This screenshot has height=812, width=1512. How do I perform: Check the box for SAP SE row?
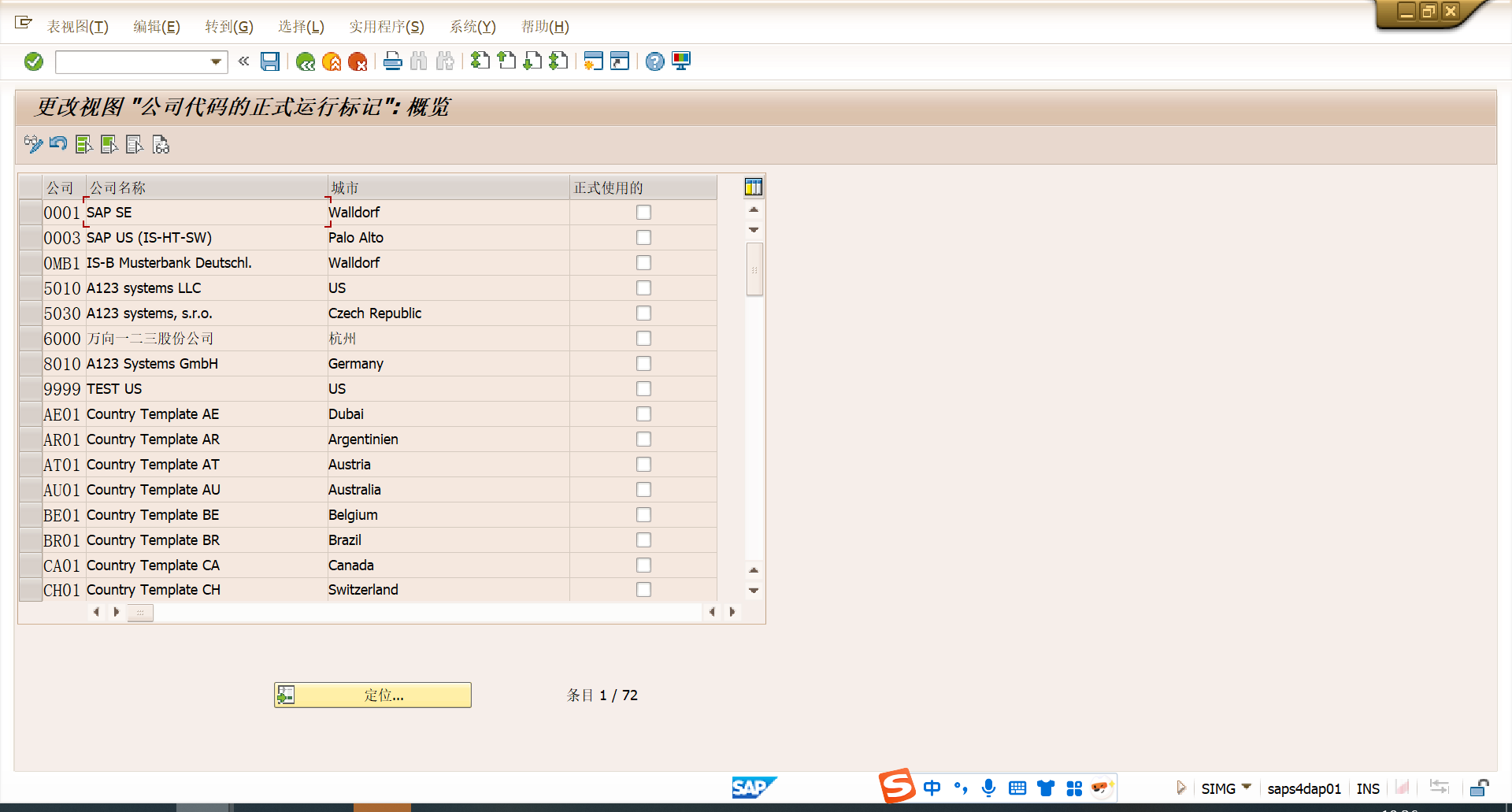(643, 213)
